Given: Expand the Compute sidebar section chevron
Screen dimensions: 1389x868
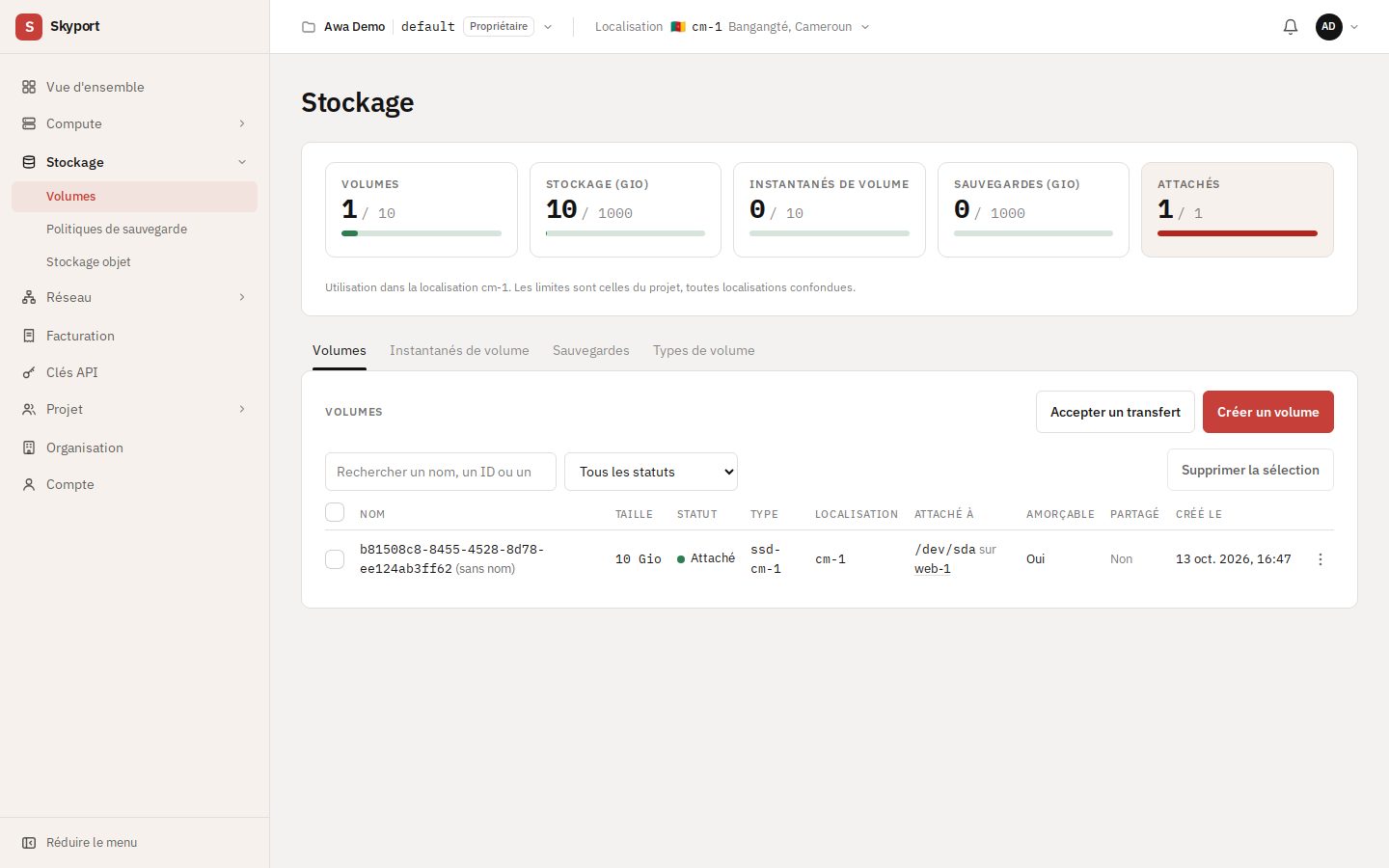Looking at the screenshot, I should 242,123.
